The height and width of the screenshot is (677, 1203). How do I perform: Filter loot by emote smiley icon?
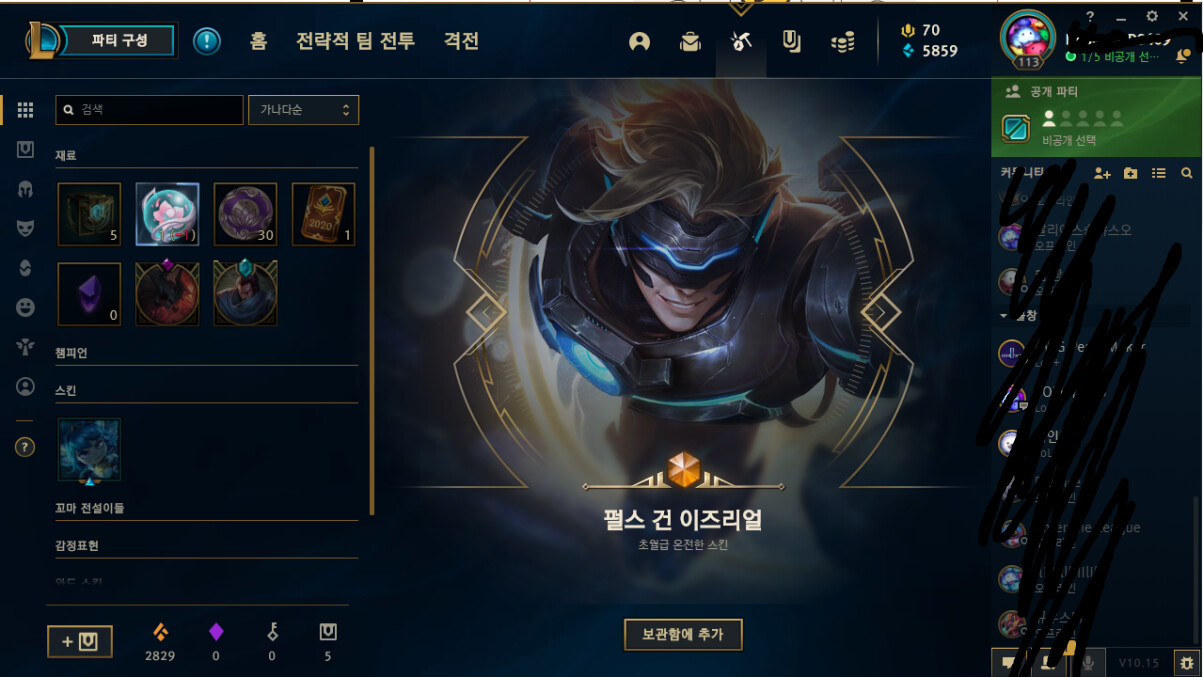[26, 307]
